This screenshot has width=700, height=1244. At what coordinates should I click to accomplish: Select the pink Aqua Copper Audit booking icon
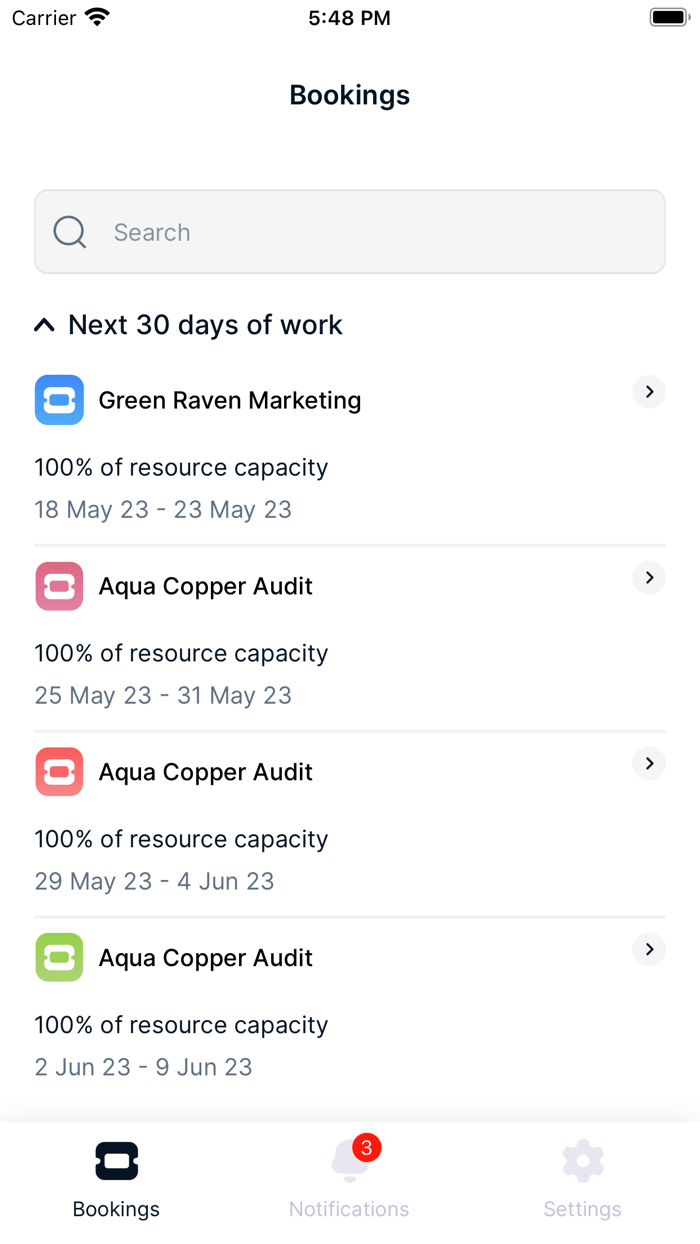pyautogui.click(x=59, y=586)
